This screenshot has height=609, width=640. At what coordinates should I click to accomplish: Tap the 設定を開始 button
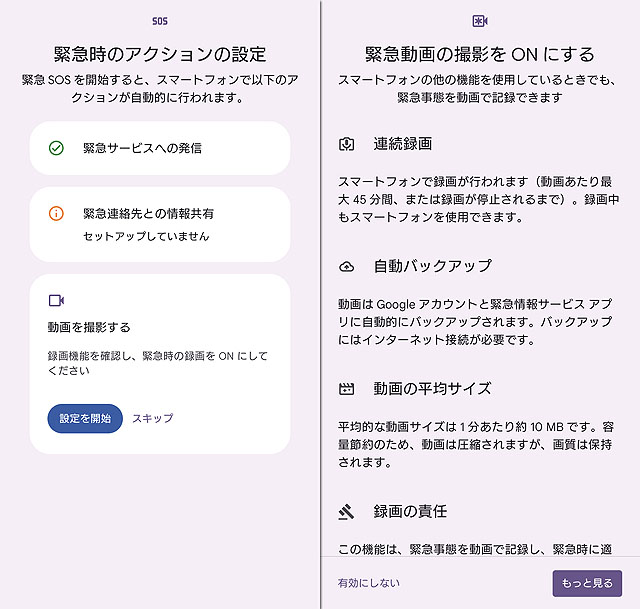pyautogui.click(x=85, y=418)
